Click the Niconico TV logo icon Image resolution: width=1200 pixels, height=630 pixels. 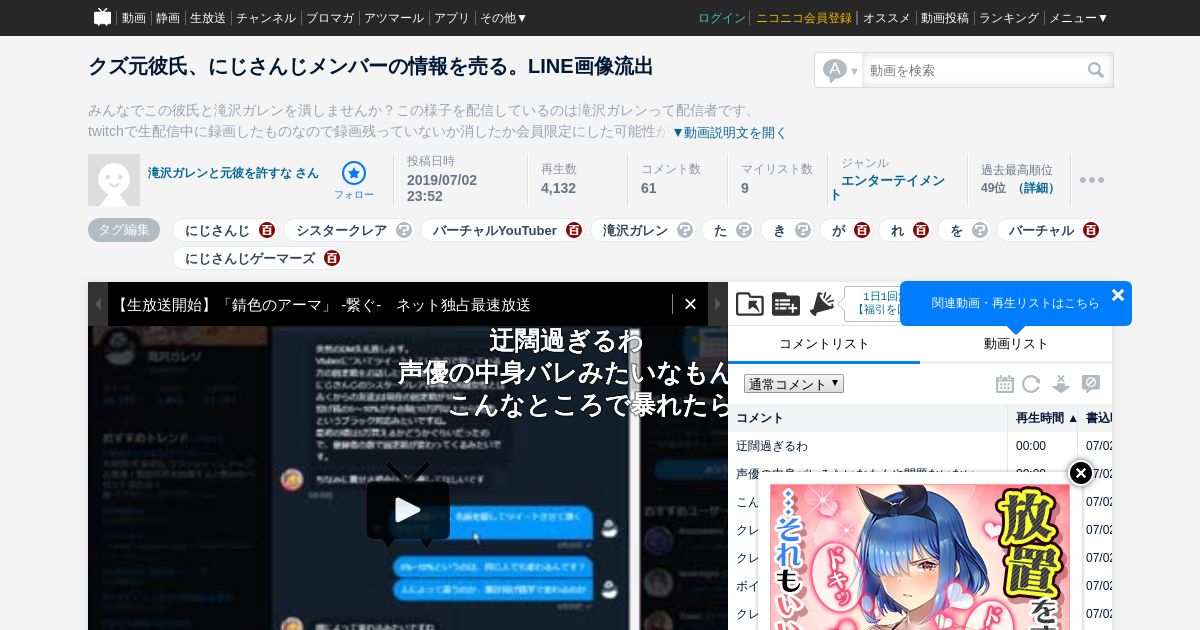pyautogui.click(x=102, y=17)
